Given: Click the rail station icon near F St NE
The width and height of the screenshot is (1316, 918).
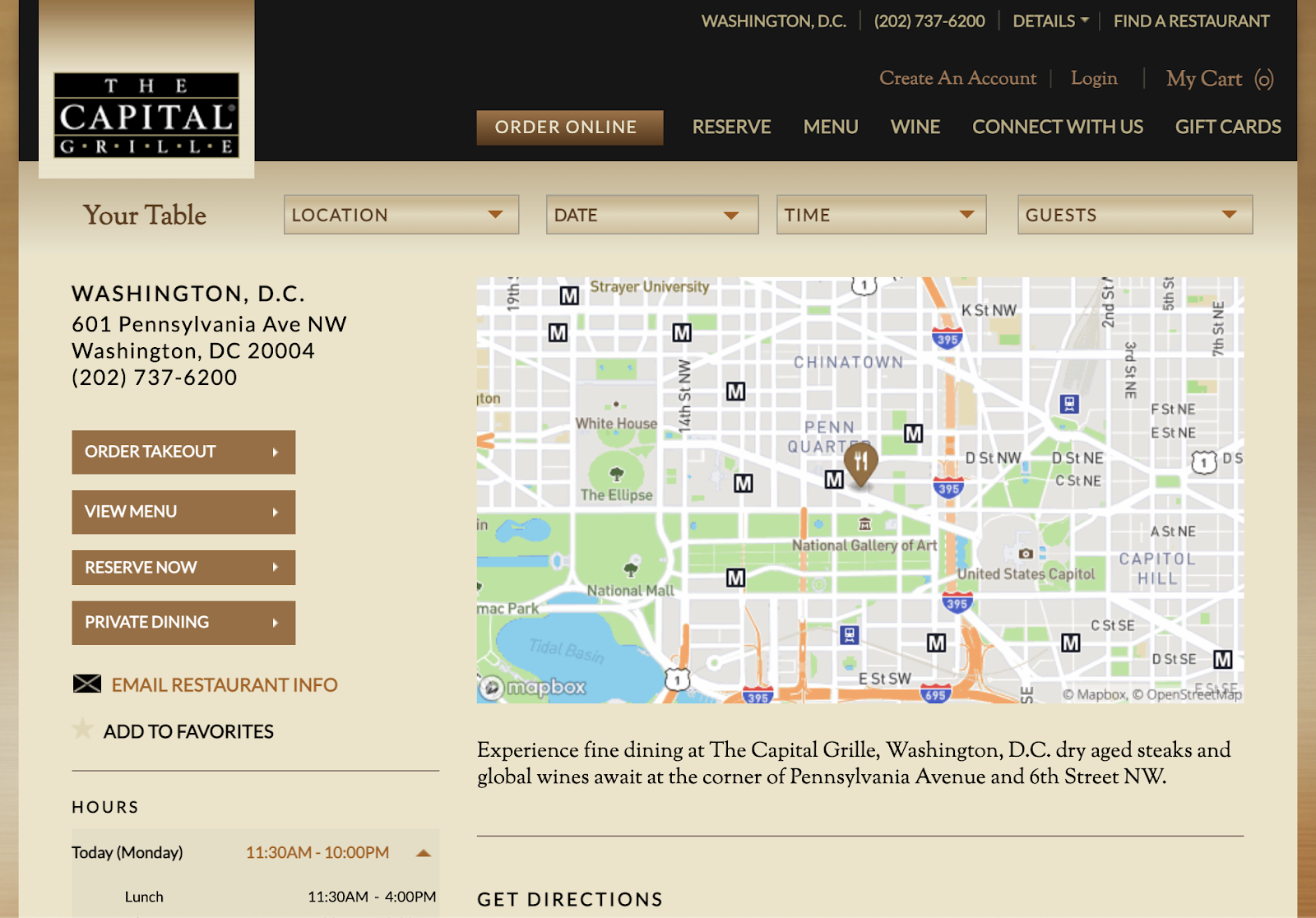Looking at the screenshot, I should tap(1068, 404).
